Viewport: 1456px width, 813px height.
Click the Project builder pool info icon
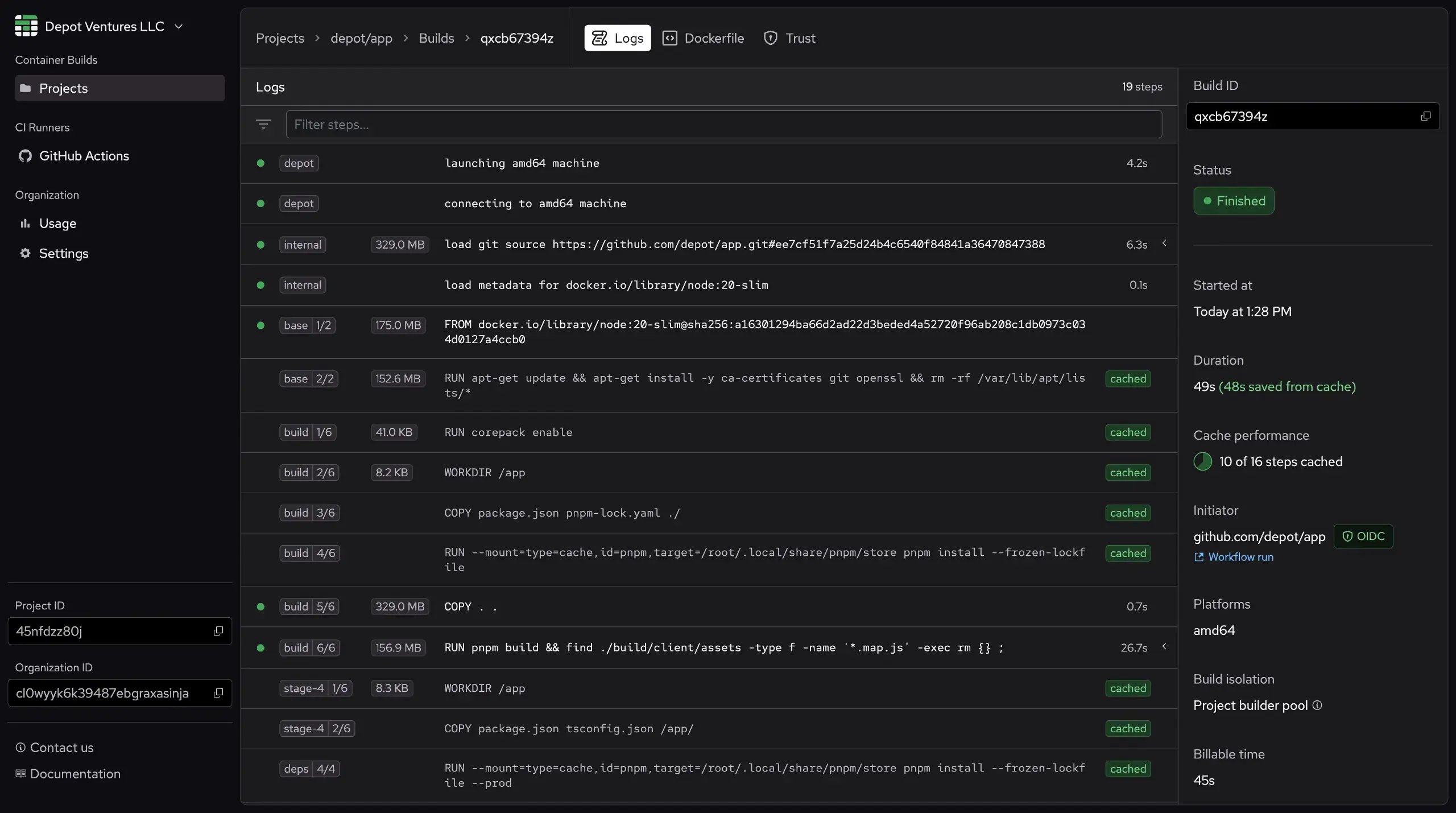1318,705
